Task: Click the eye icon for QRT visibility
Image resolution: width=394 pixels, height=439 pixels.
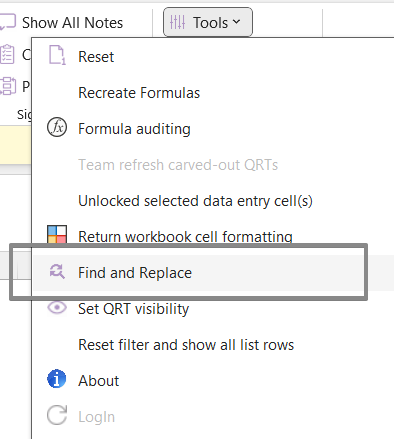Action: click(57, 307)
